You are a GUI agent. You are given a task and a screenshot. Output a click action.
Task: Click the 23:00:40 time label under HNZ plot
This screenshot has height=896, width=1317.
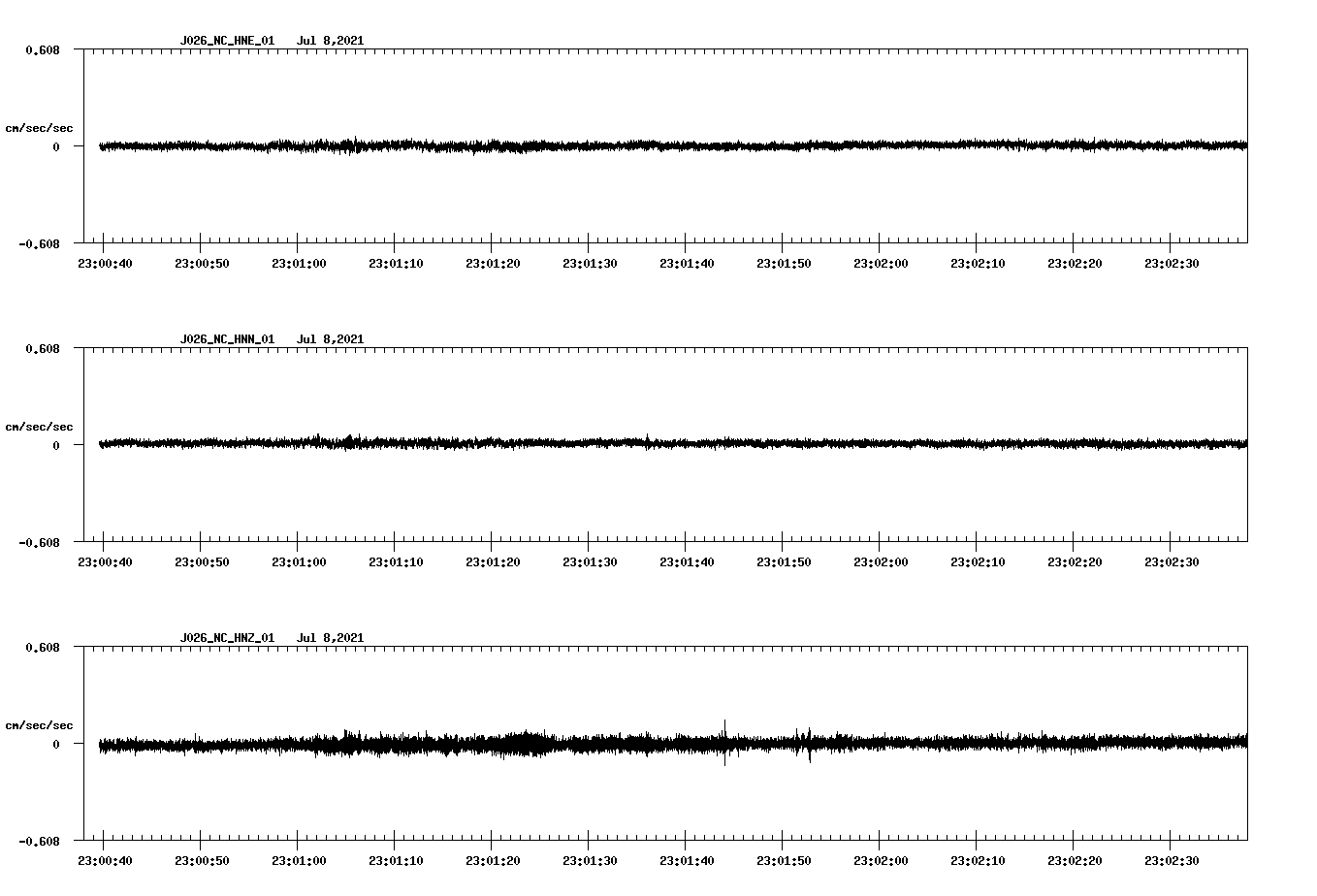click(x=105, y=861)
